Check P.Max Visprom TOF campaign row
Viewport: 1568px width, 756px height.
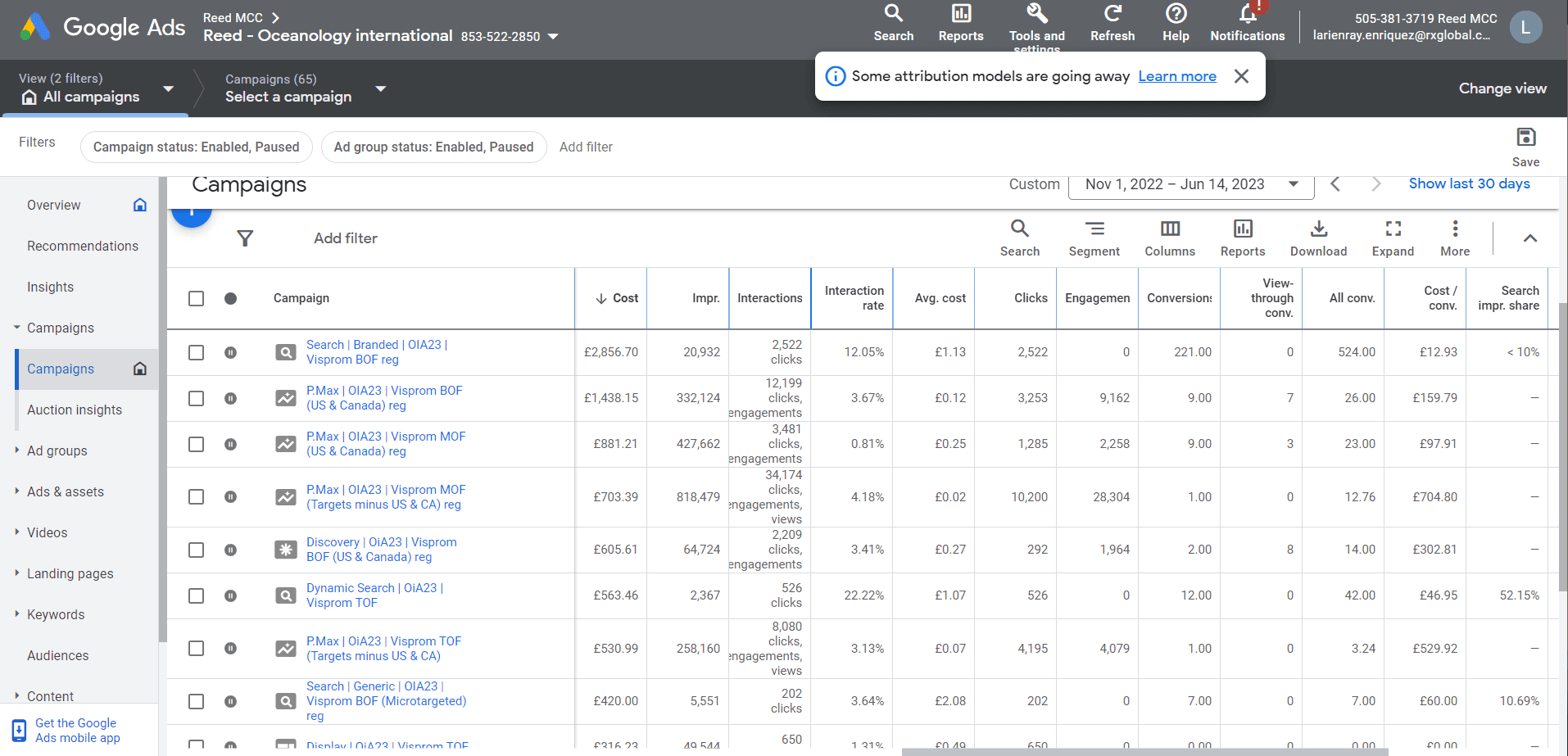[196, 649]
